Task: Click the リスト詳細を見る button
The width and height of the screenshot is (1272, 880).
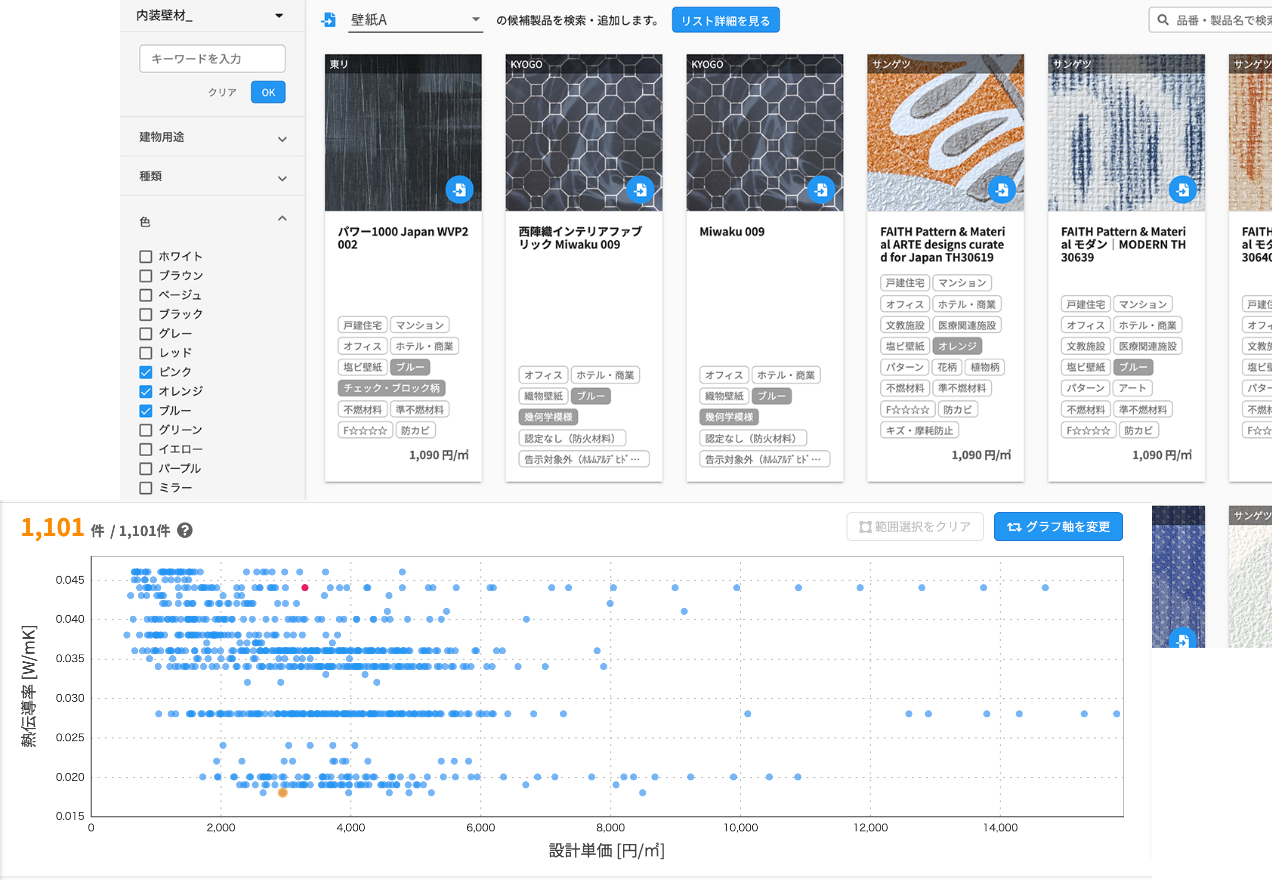Action: coord(725,20)
